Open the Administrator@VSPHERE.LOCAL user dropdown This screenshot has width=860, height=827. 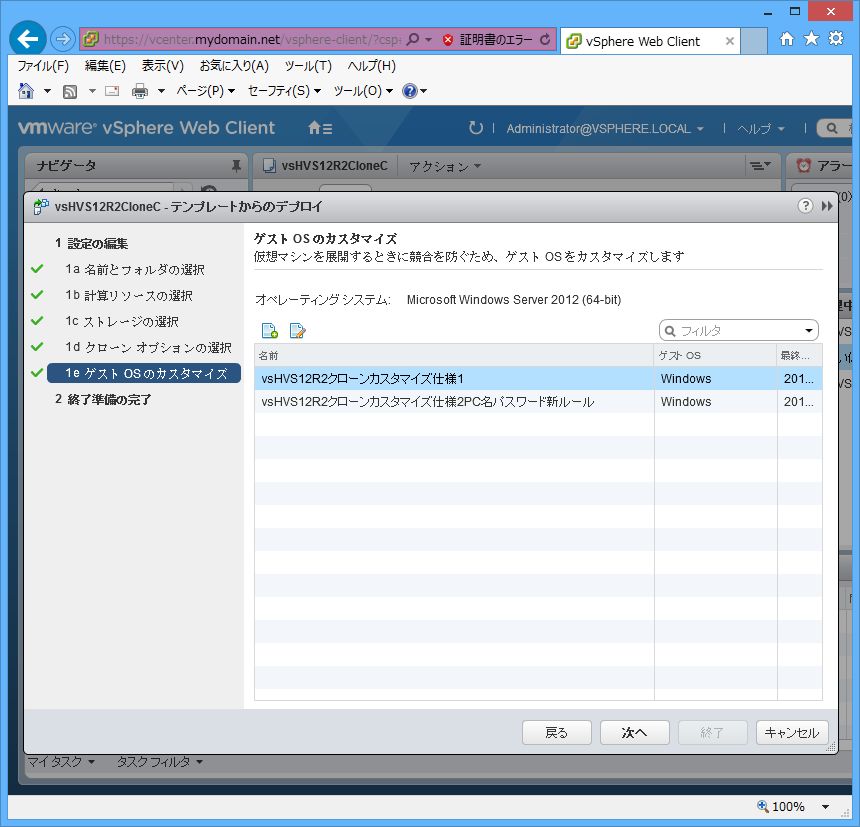[604, 129]
